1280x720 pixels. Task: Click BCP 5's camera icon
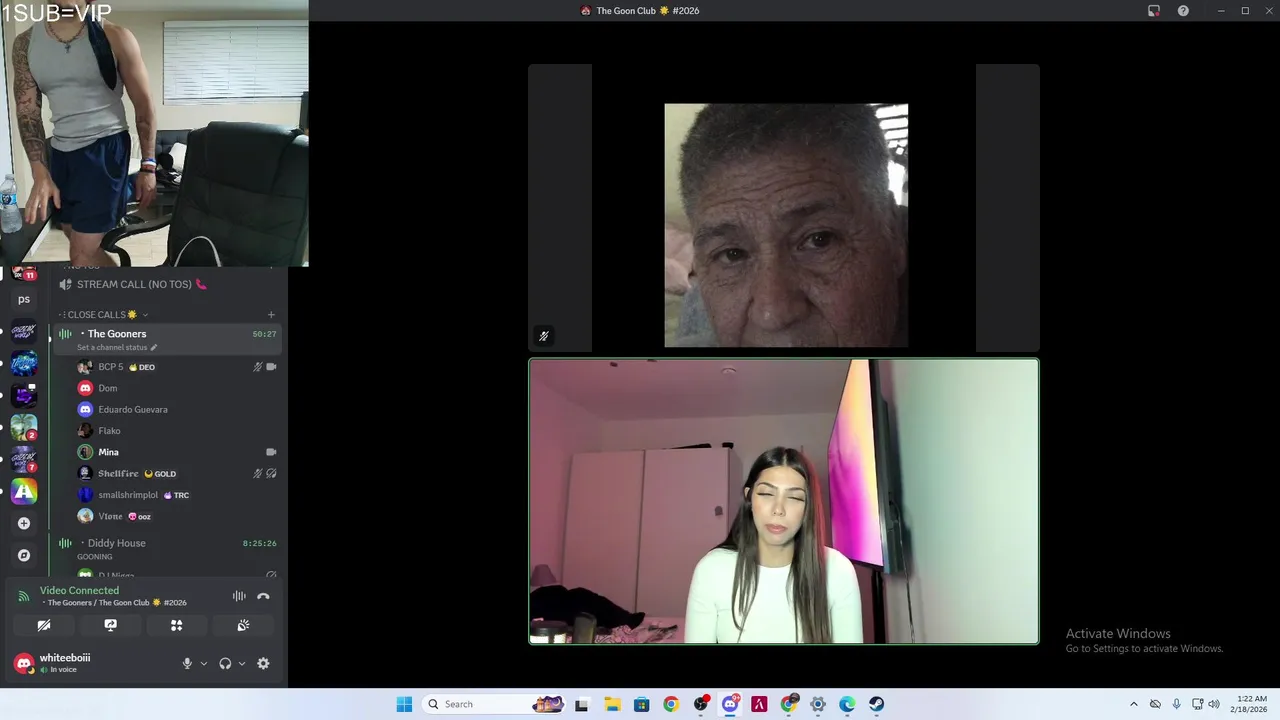point(271,367)
